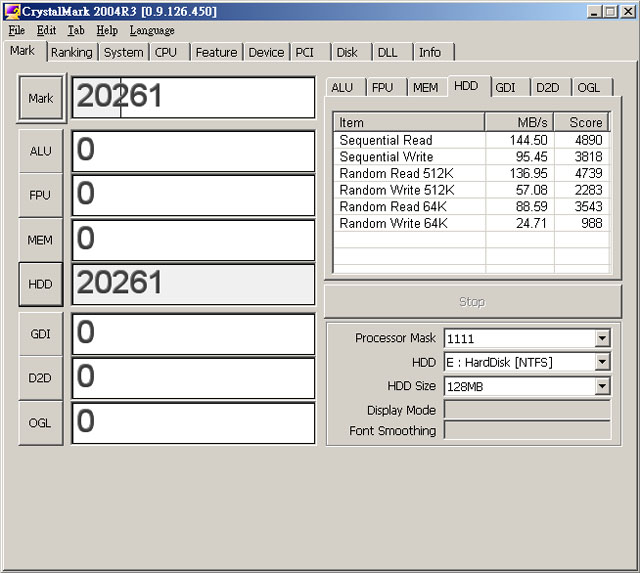Click the HDD score display field
The width and height of the screenshot is (640, 573).
click(x=193, y=283)
